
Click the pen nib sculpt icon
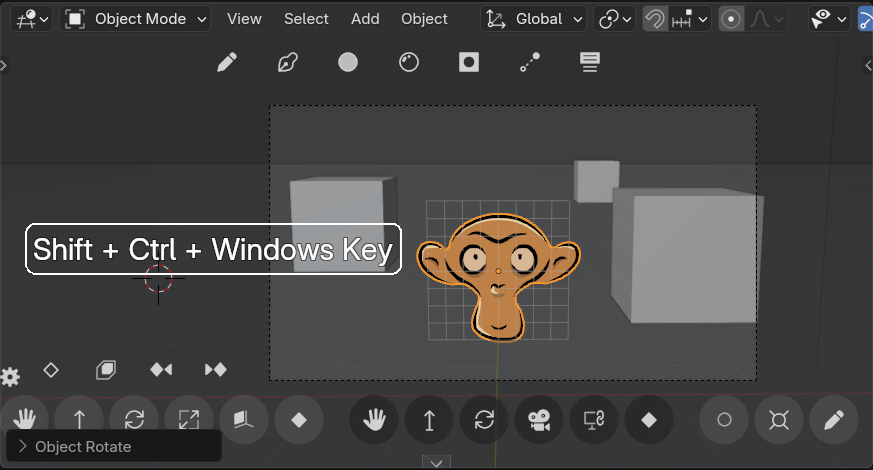287,62
